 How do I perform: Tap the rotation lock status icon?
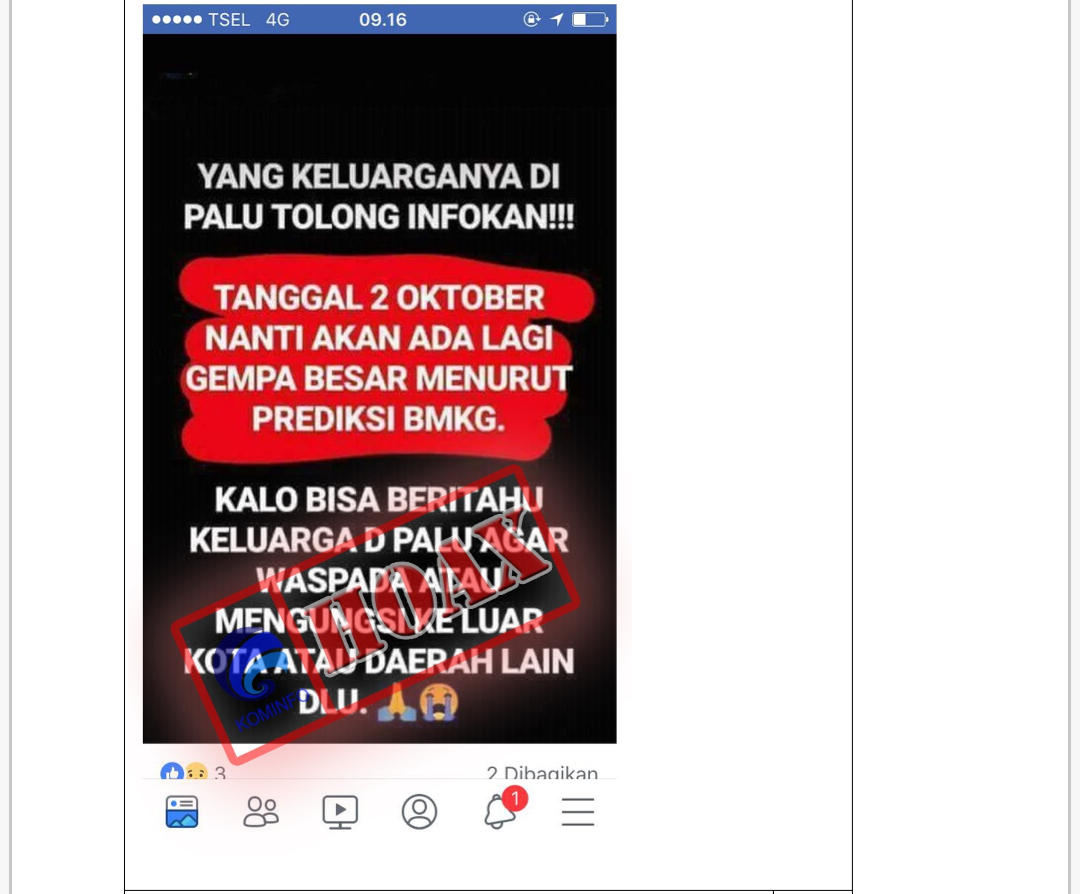[532, 19]
